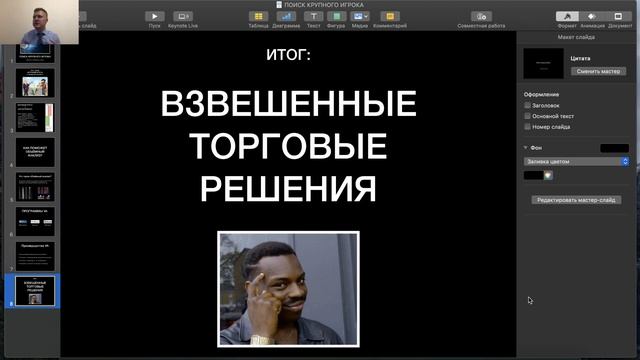Viewport: 640px width, 360px height.
Task: Click the master slide thumbnail in inspector
Action: click(x=543, y=63)
